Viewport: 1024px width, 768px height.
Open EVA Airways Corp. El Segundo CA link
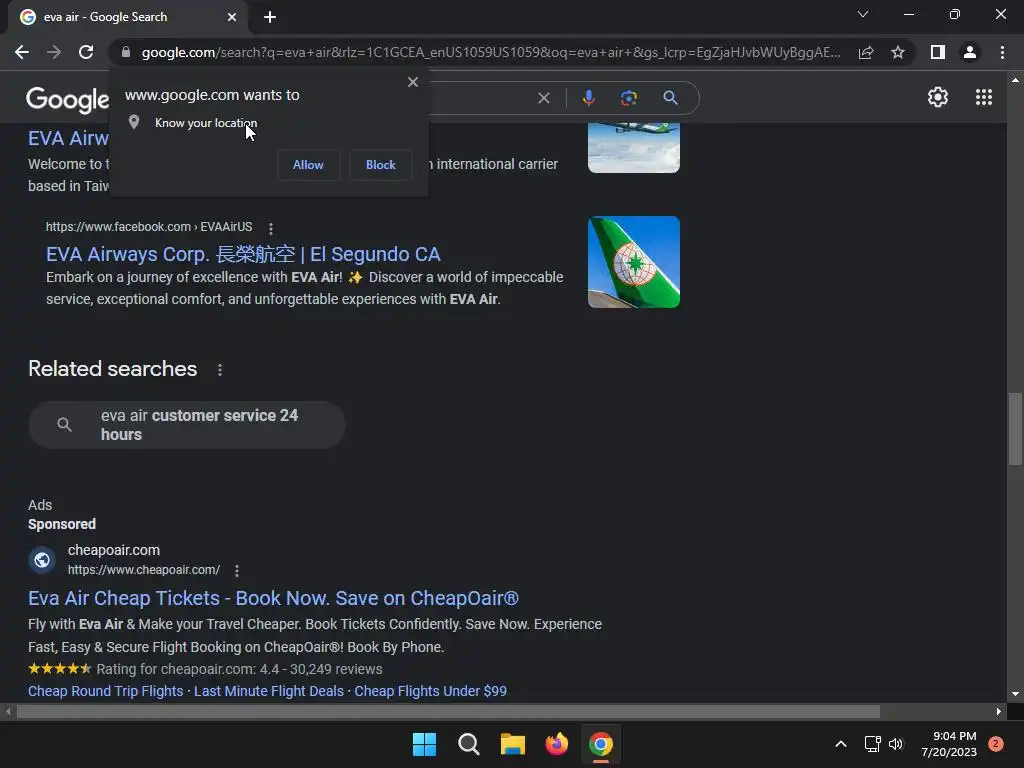[x=243, y=254]
